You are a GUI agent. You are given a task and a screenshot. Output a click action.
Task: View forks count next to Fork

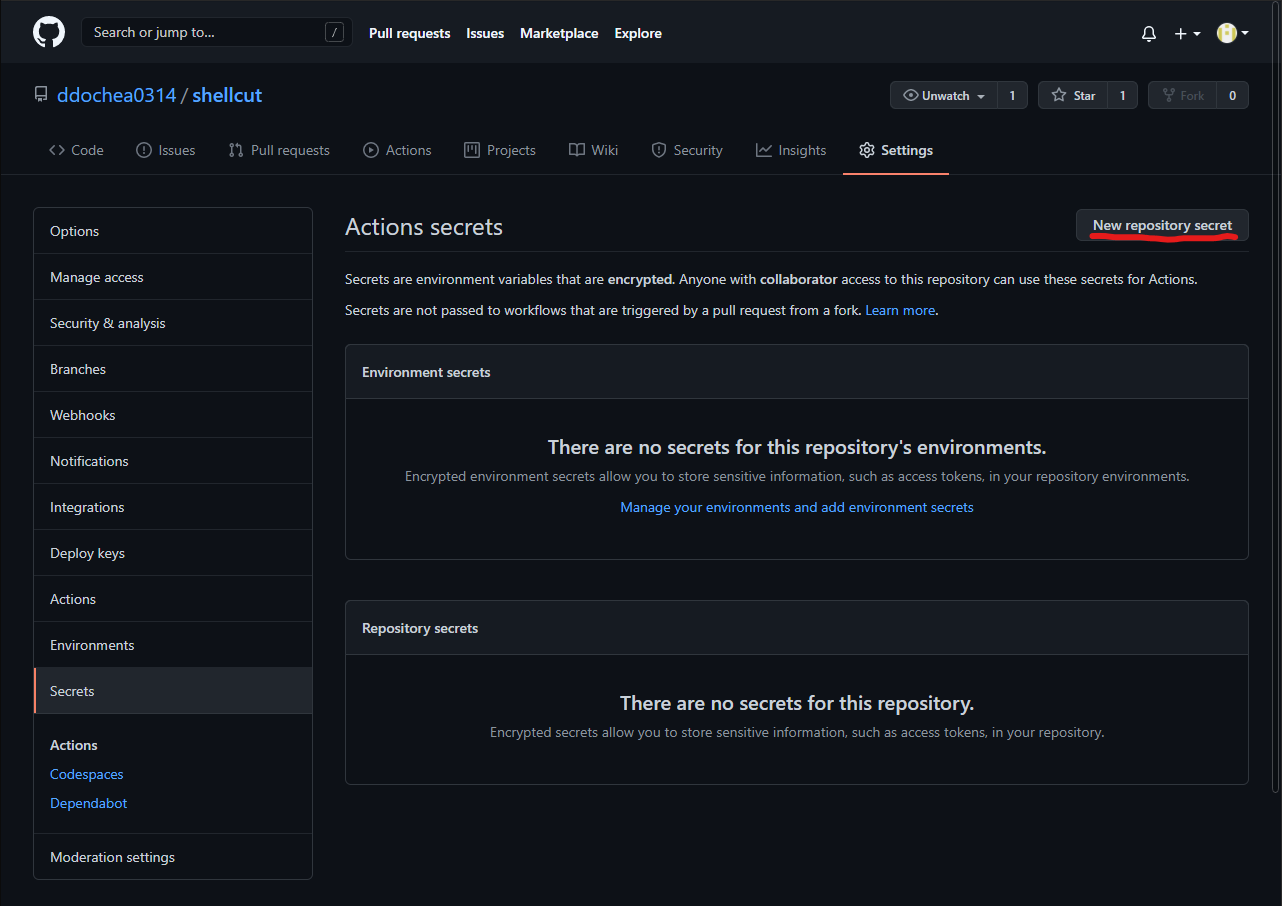click(1232, 95)
